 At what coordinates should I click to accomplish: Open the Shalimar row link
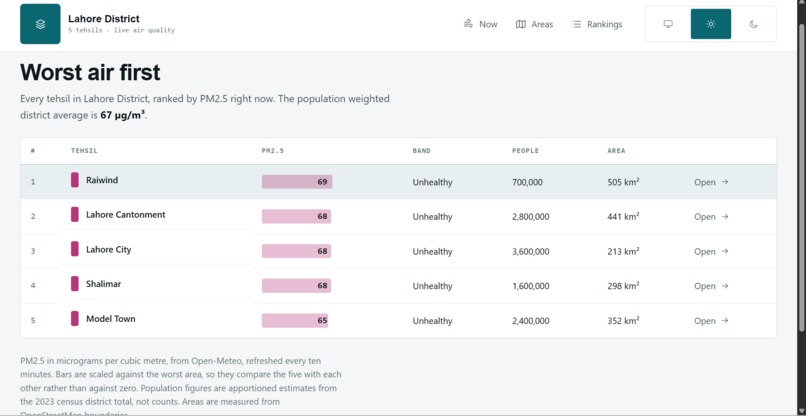(x=711, y=286)
